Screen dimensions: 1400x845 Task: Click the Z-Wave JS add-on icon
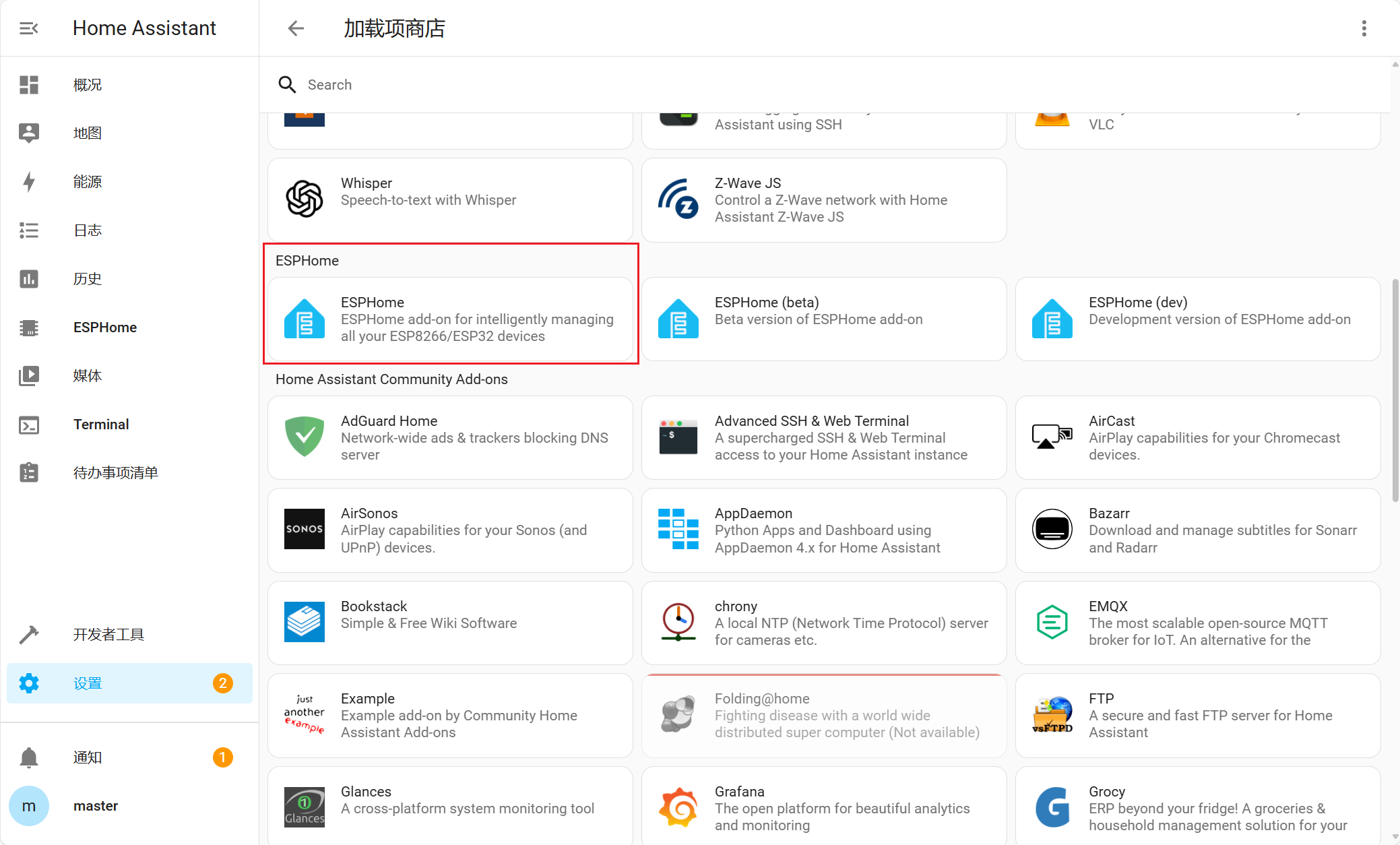tap(678, 199)
